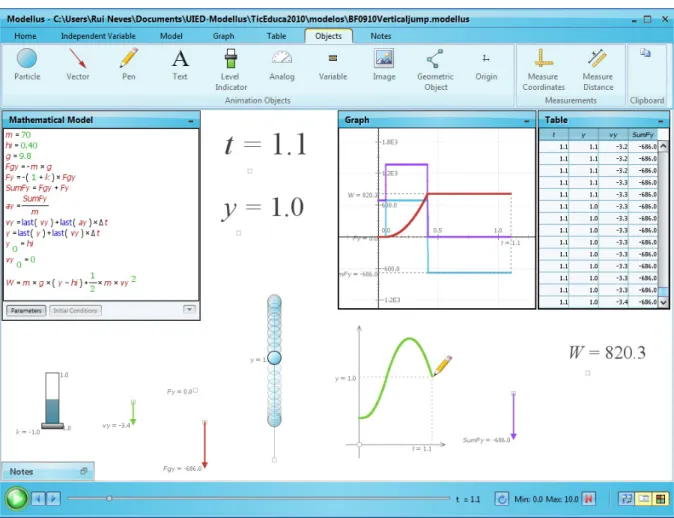
Task: Click the m = 70 parameter line
Action: (x=18, y=135)
